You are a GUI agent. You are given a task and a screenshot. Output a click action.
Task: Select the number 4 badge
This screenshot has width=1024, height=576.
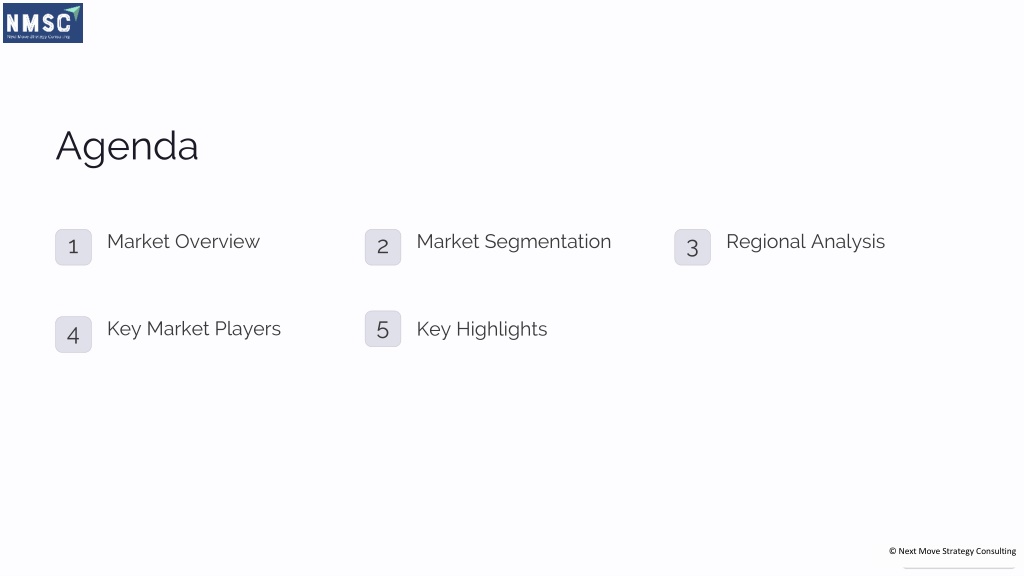[73, 334]
